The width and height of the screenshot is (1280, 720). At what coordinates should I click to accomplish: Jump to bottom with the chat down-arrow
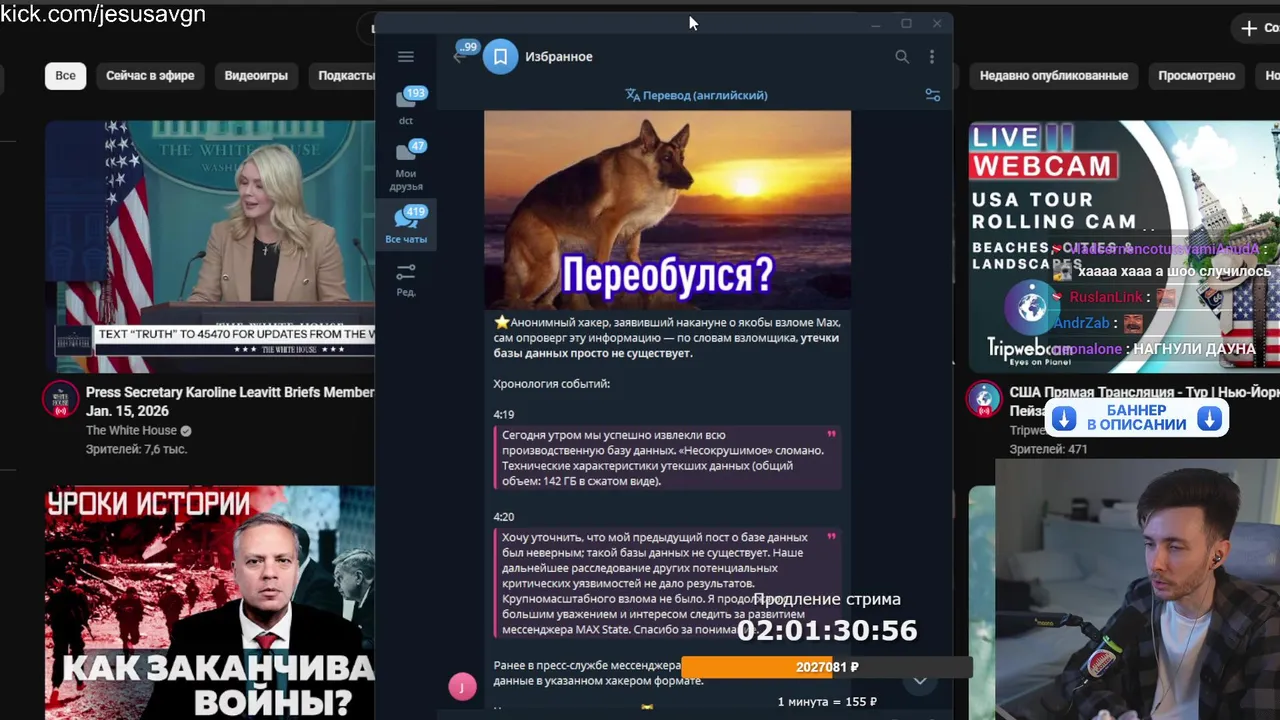(x=920, y=681)
